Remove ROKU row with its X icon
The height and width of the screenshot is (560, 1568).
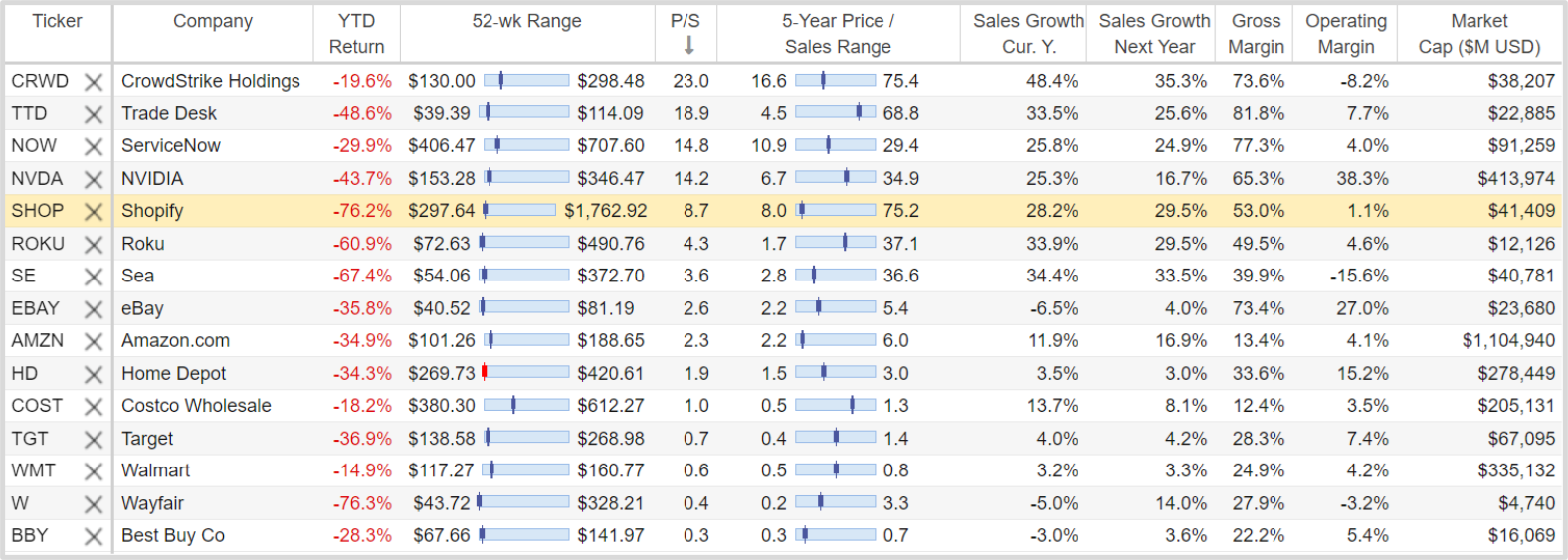pyautogui.click(x=94, y=245)
